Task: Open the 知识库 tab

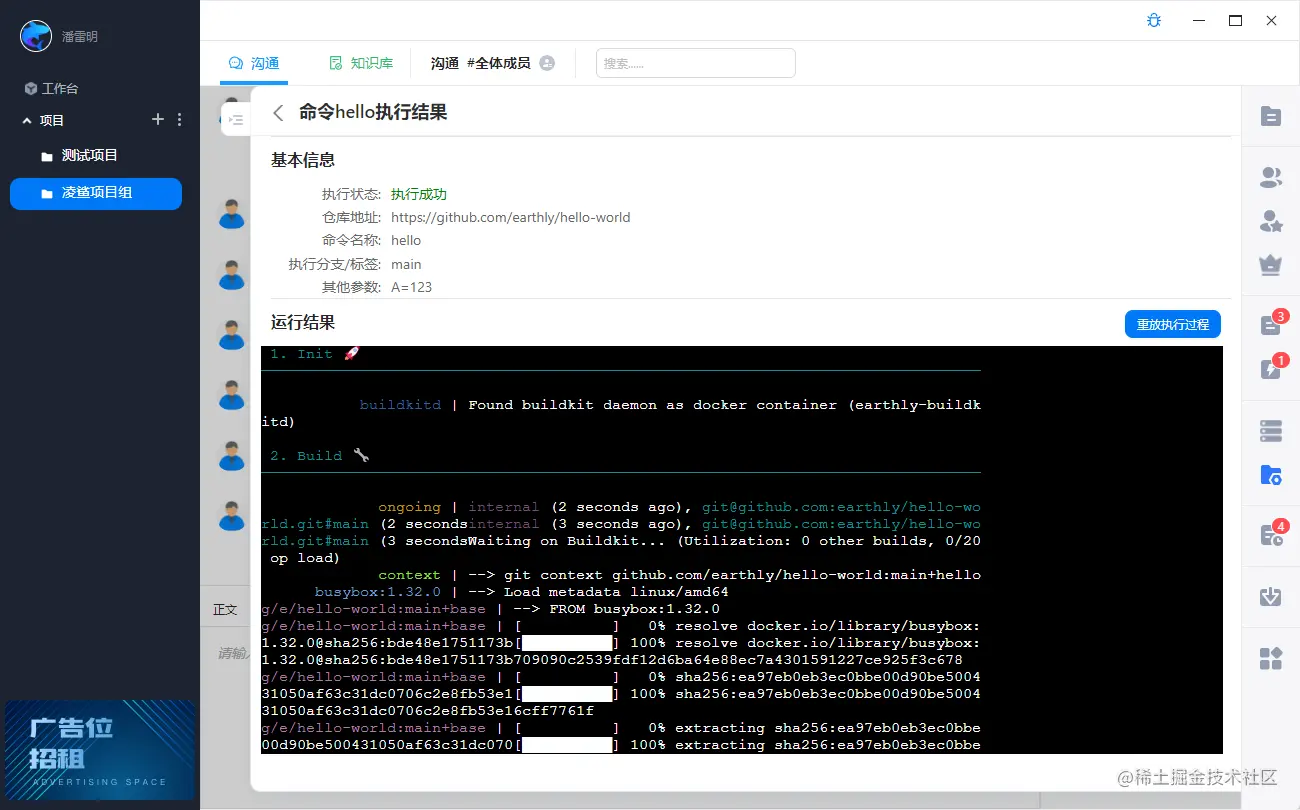Action: [361, 63]
